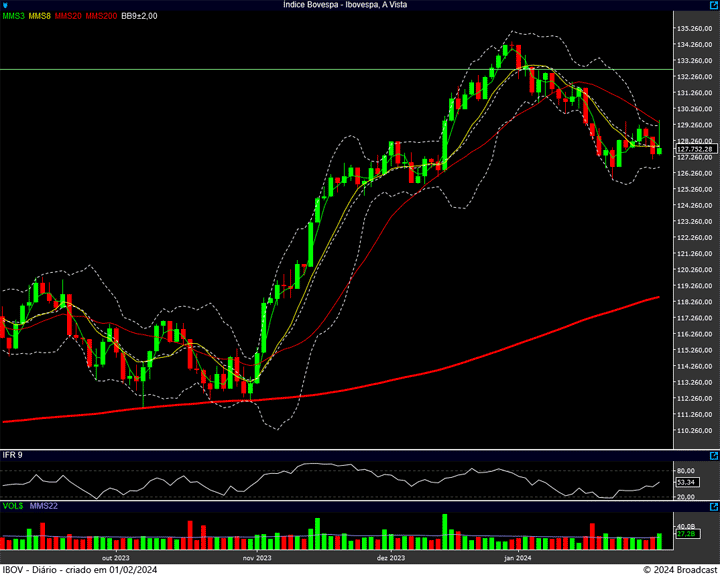Select the red MMS200 legend label
This screenshot has width=720, height=575.
(100, 16)
